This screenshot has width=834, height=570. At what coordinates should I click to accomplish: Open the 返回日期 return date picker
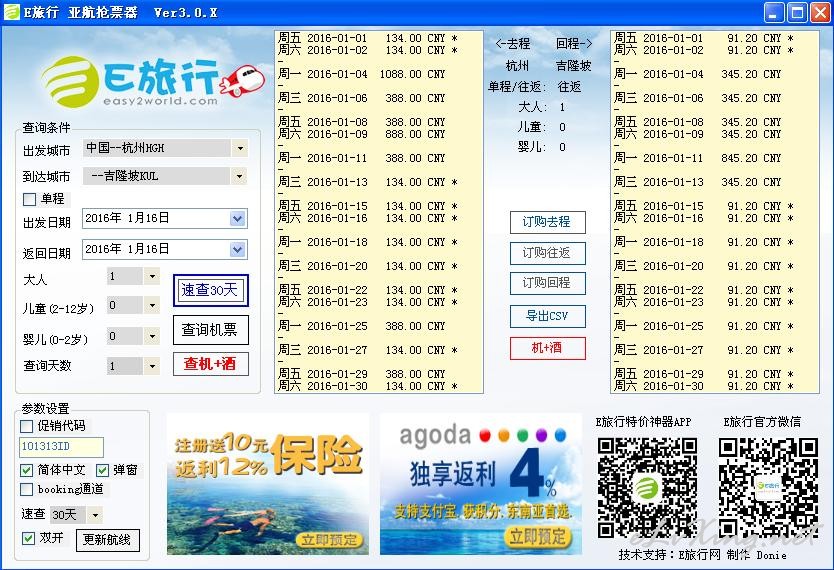click(237, 249)
